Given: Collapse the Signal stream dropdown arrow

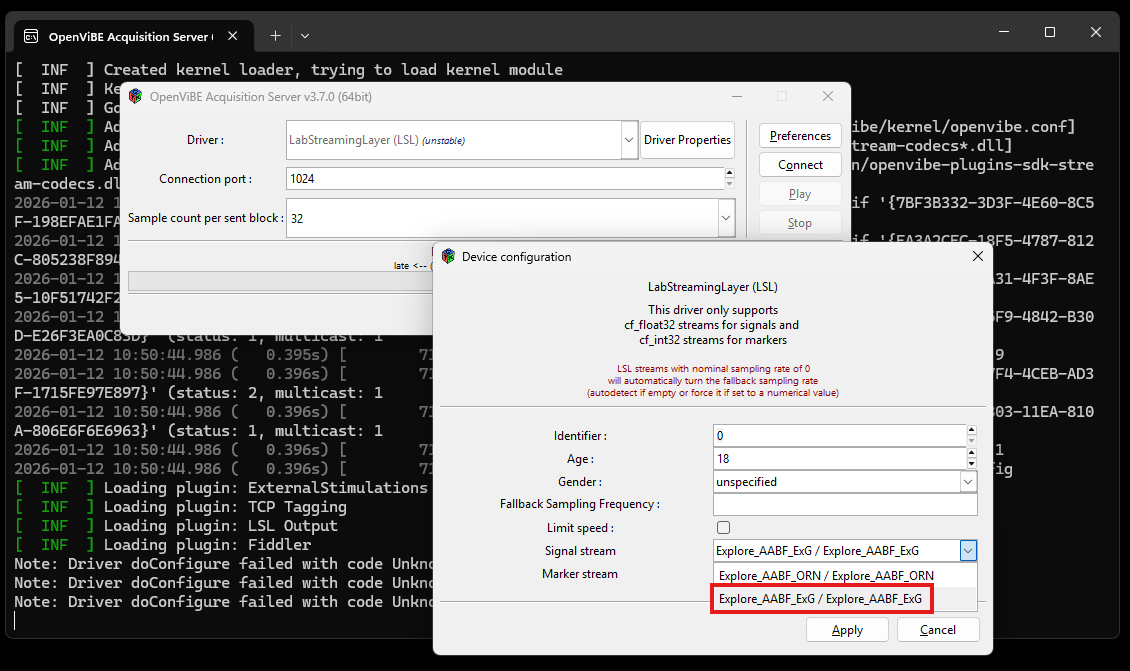Looking at the screenshot, I should pos(968,551).
